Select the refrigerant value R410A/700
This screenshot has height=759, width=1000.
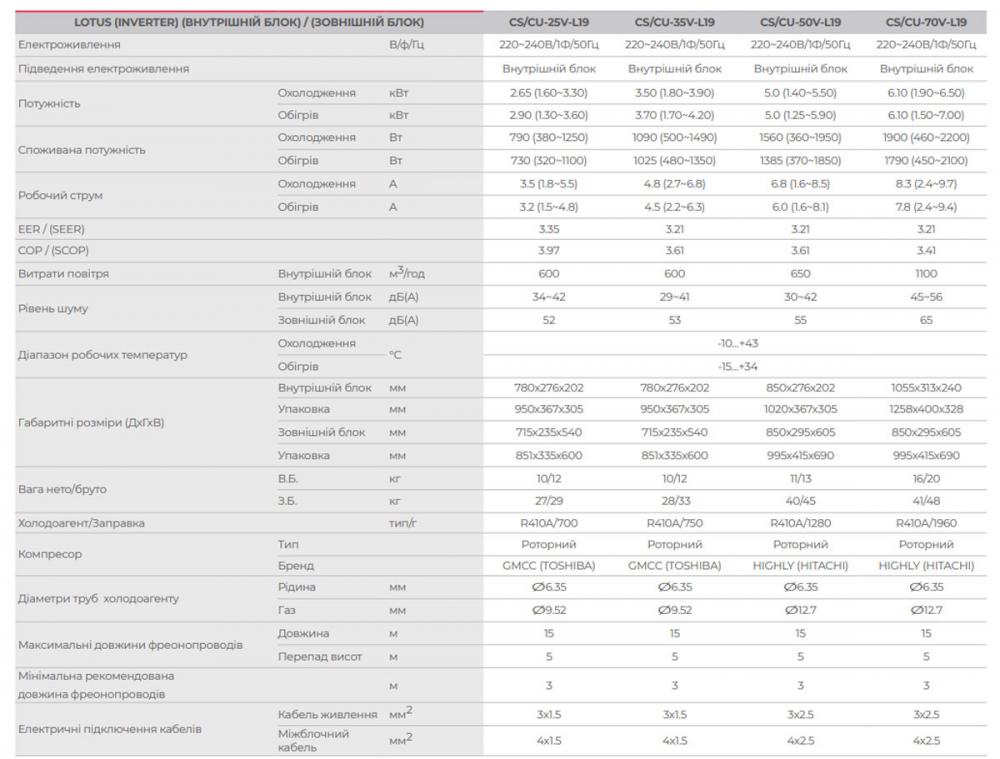(546, 523)
